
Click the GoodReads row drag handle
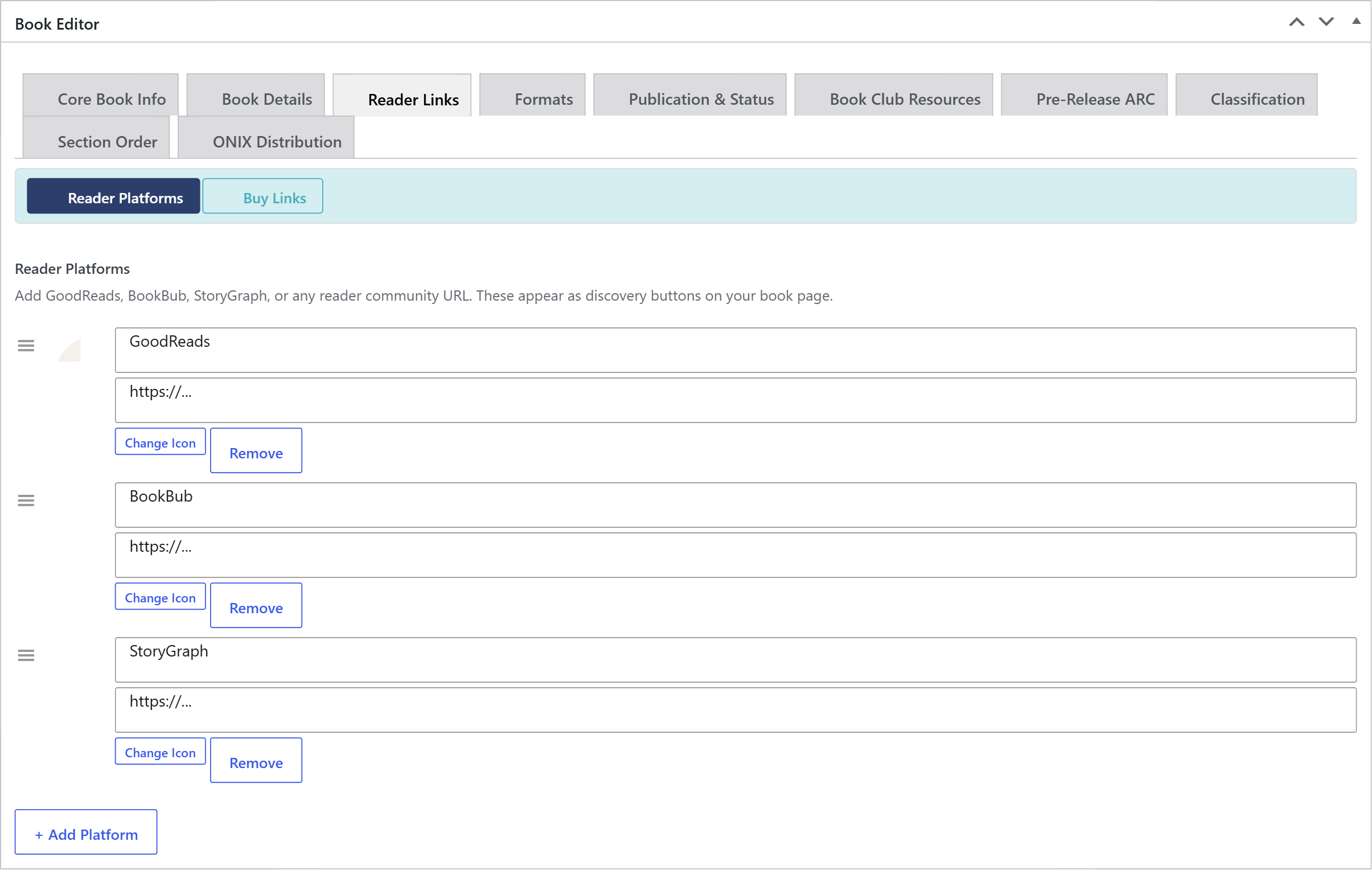pos(26,346)
